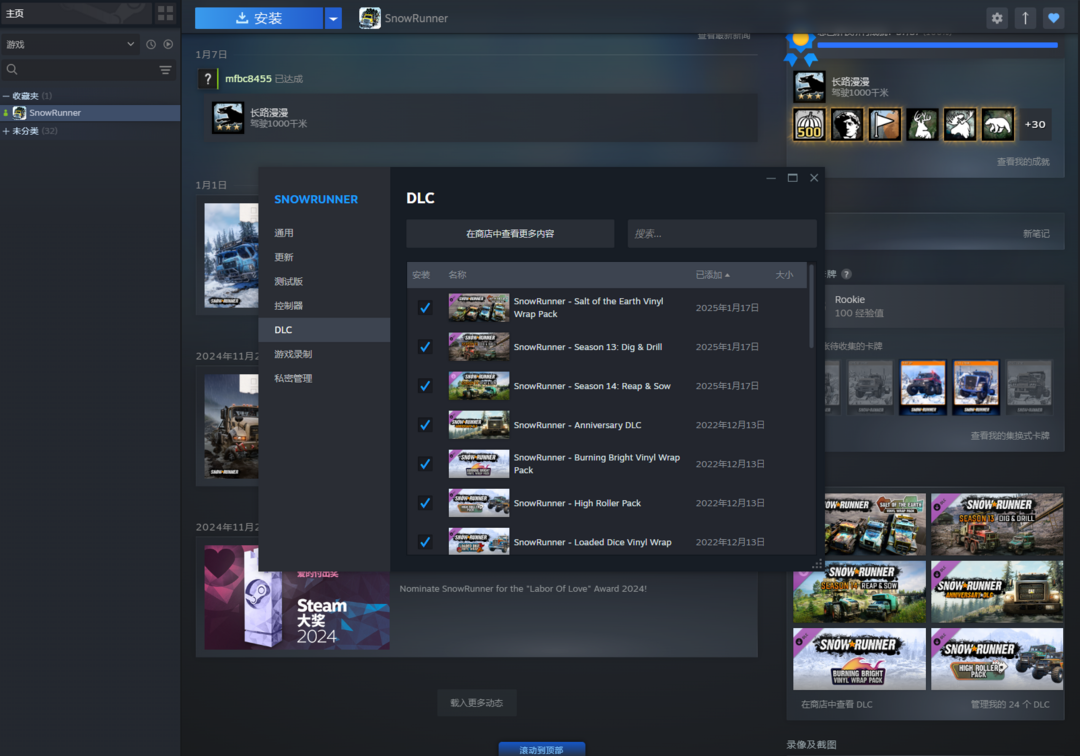Screen dimensions: 1080x756
Task: Click the upward arrow icon next to settings
Action: [x=1025, y=18]
